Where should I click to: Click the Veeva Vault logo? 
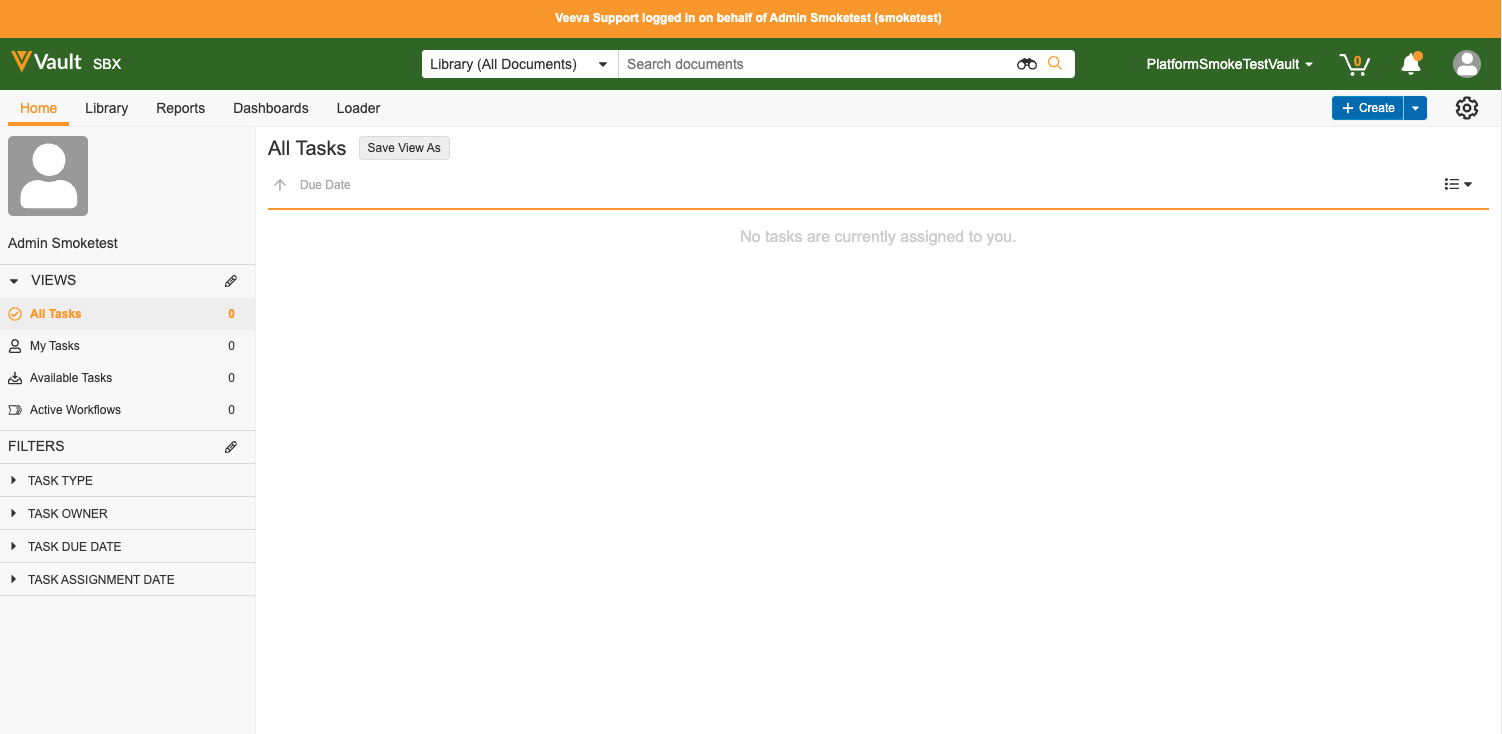(x=46, y=62)
